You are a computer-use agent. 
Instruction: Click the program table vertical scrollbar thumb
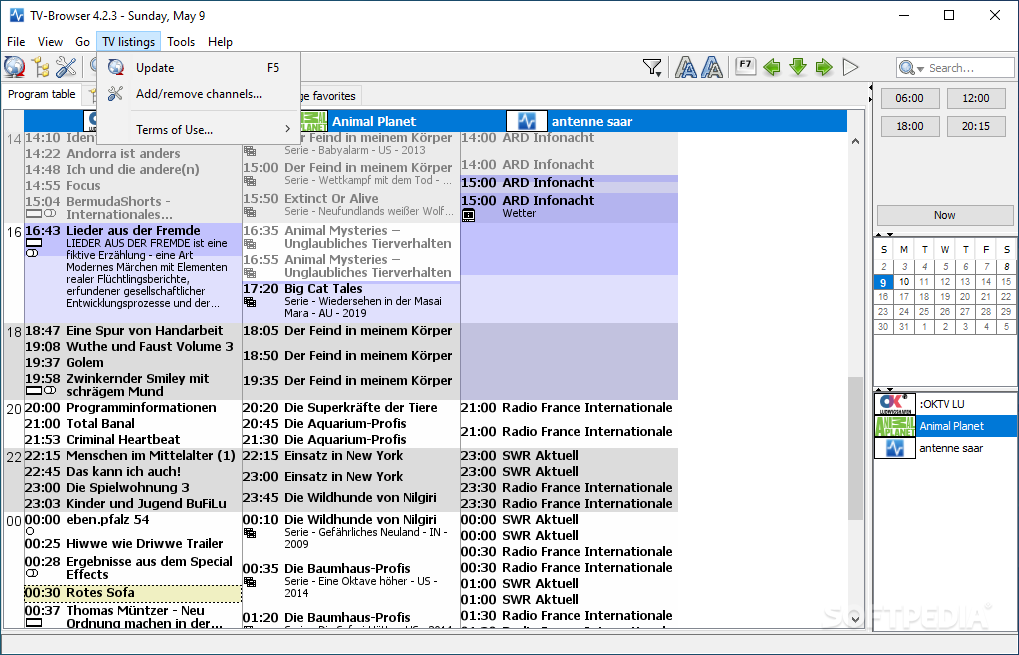(x=856, y=448)
